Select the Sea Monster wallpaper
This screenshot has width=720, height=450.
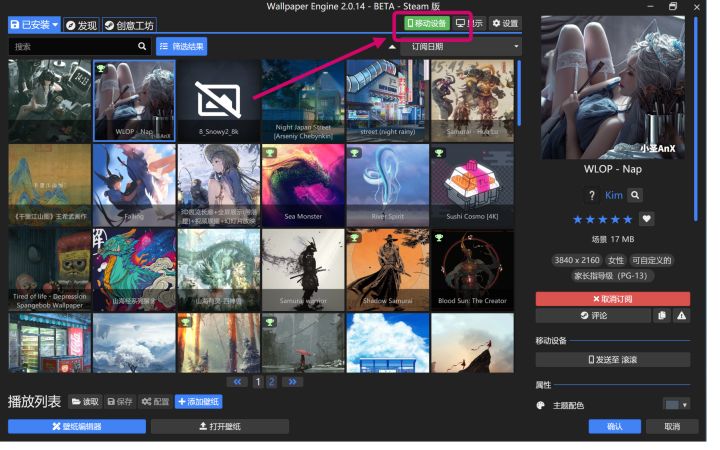click(303, 185)
